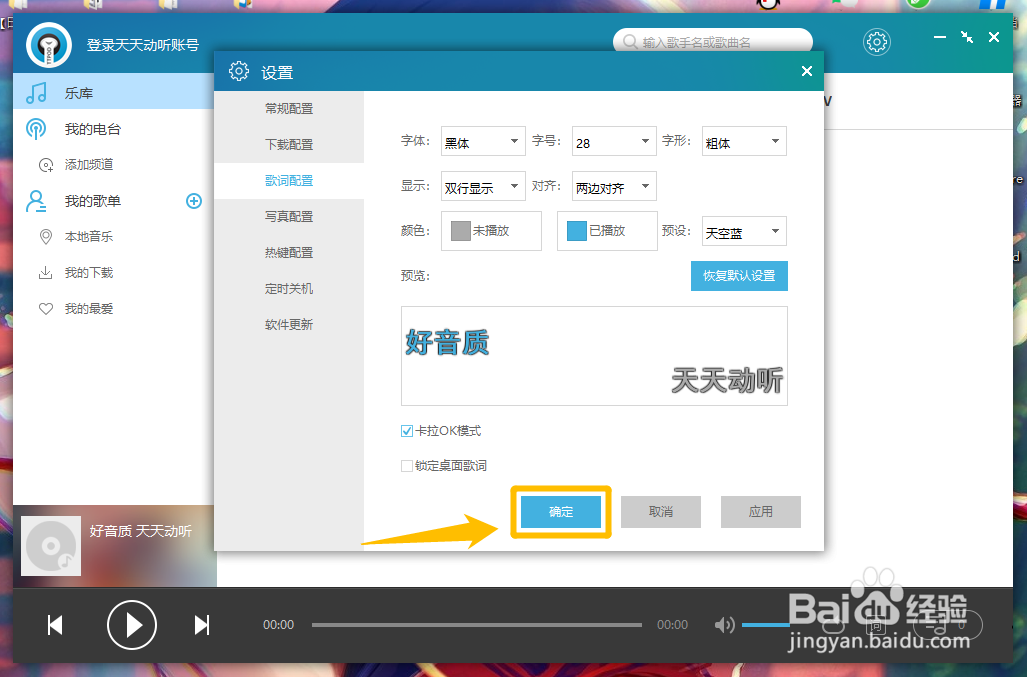Select 乐库 in the sidebar

(x=113, y=92)
